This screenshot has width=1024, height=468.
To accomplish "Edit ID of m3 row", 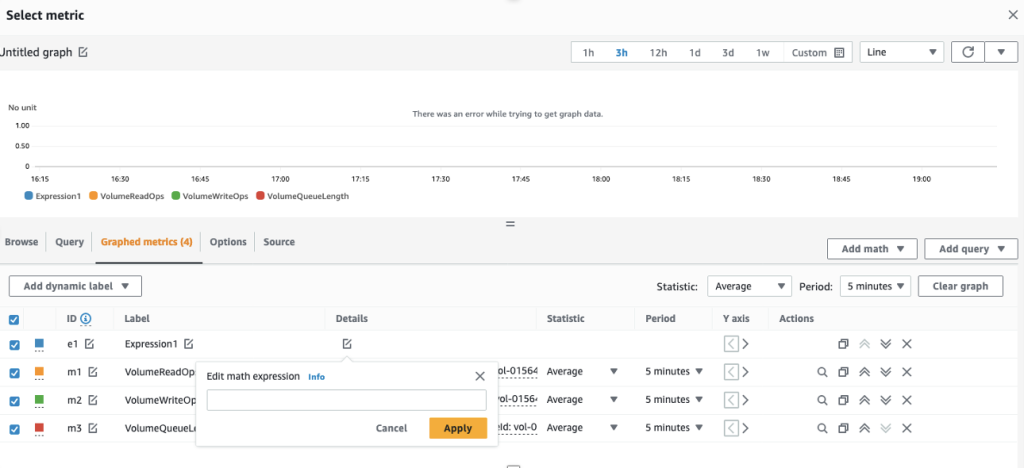I will pos(93,428).
